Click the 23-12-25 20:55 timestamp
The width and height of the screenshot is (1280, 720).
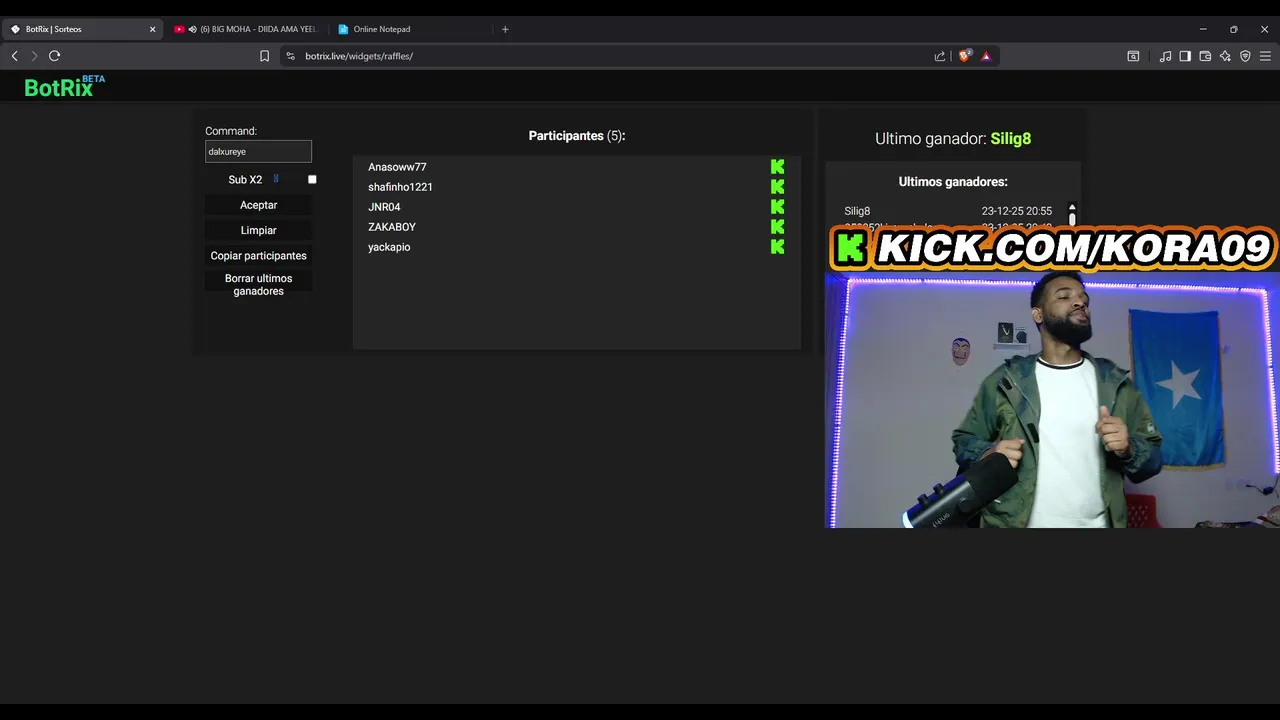click(1016, 211)
